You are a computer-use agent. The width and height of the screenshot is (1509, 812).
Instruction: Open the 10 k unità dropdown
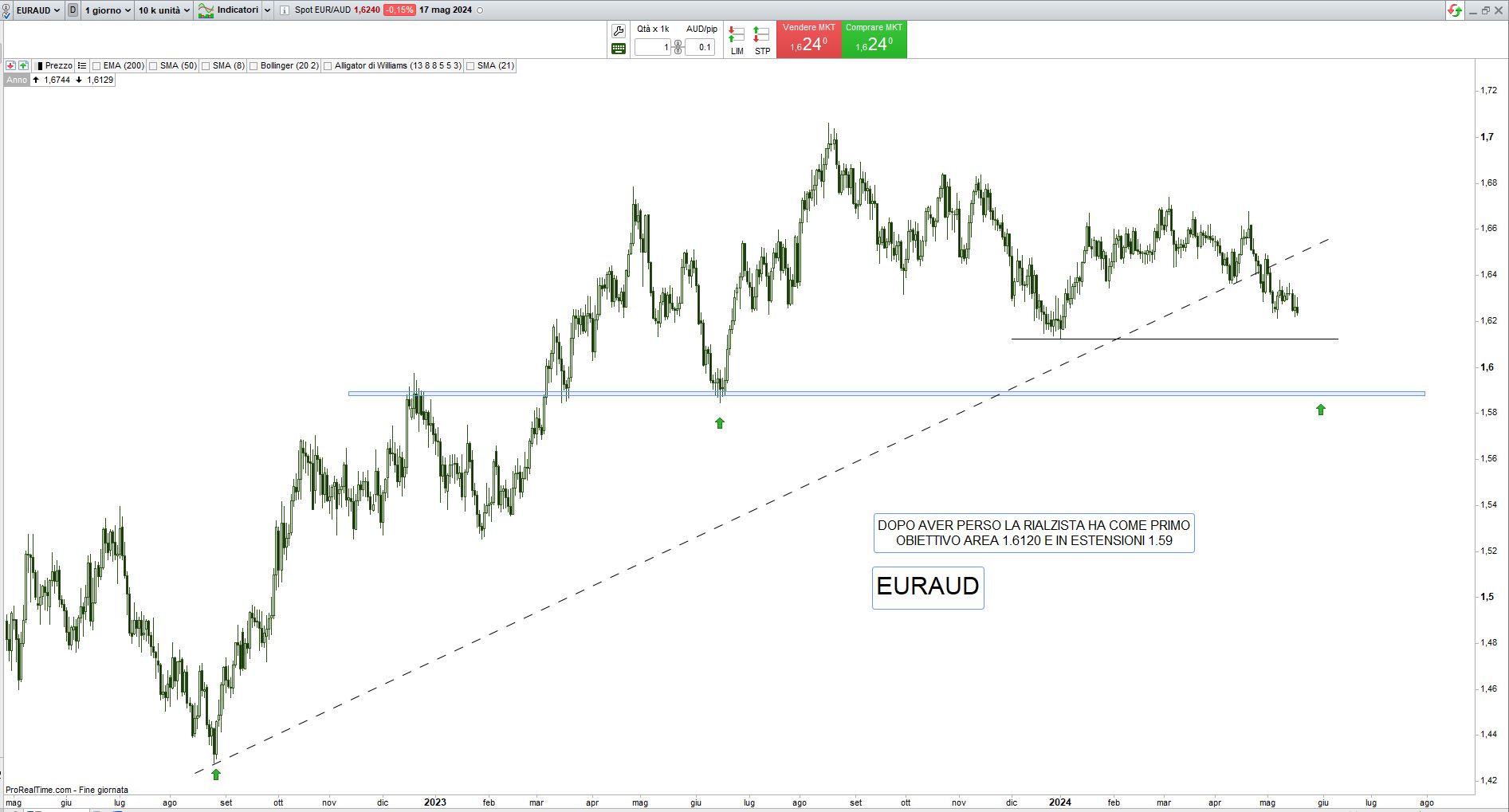point(164,10)
